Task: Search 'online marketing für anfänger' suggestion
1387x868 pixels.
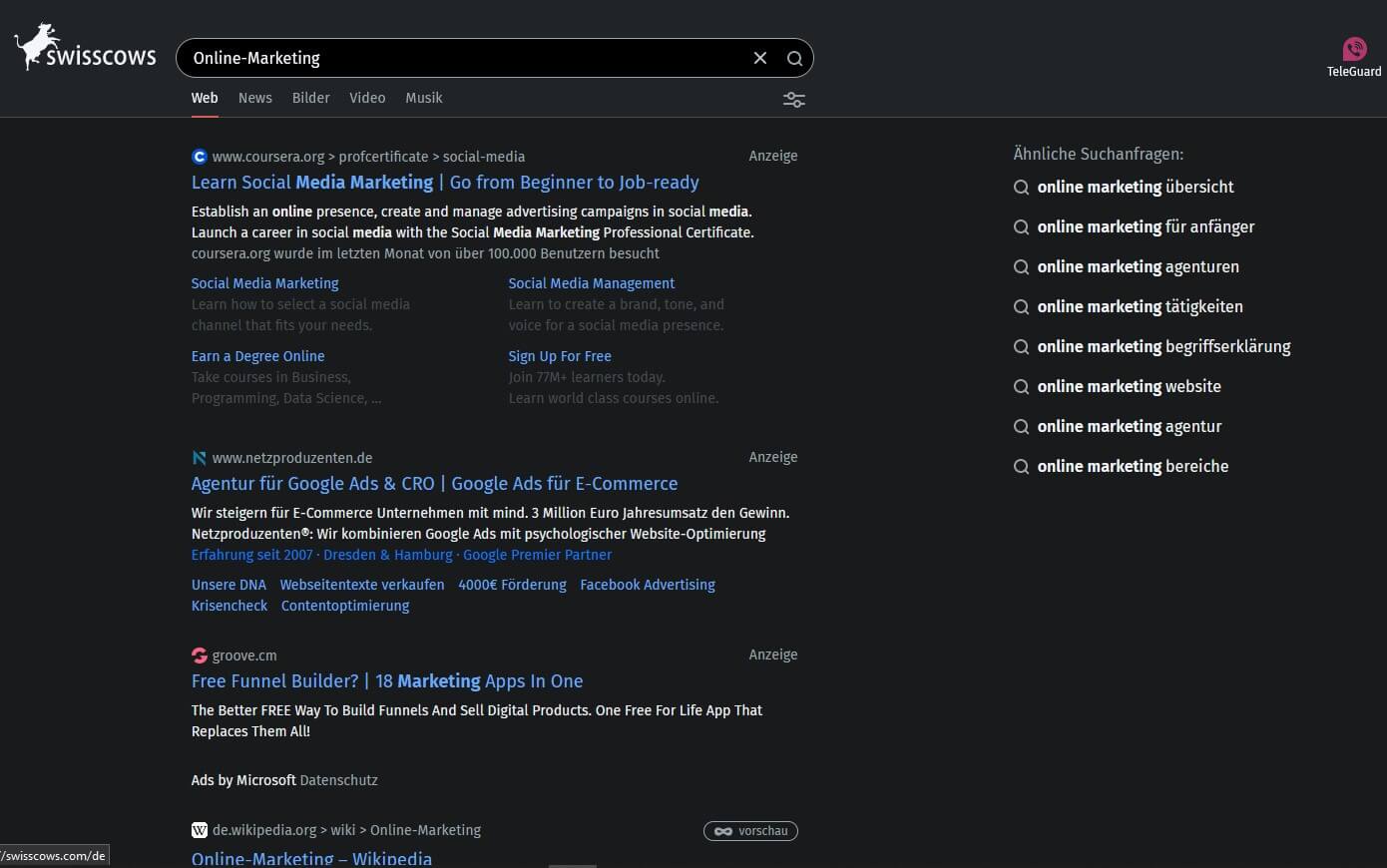Action: (x=1146, y=226)
